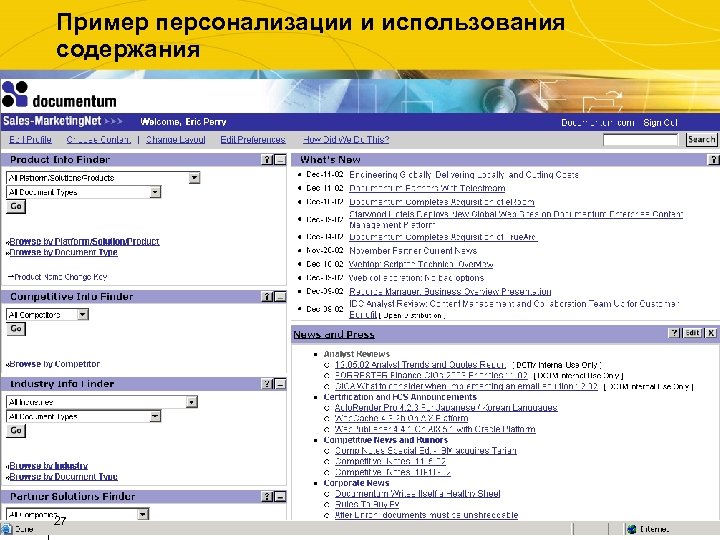Click Go button in Product Info Finder
This screenshot has width=720, height=540.
(x=16, y=207)
